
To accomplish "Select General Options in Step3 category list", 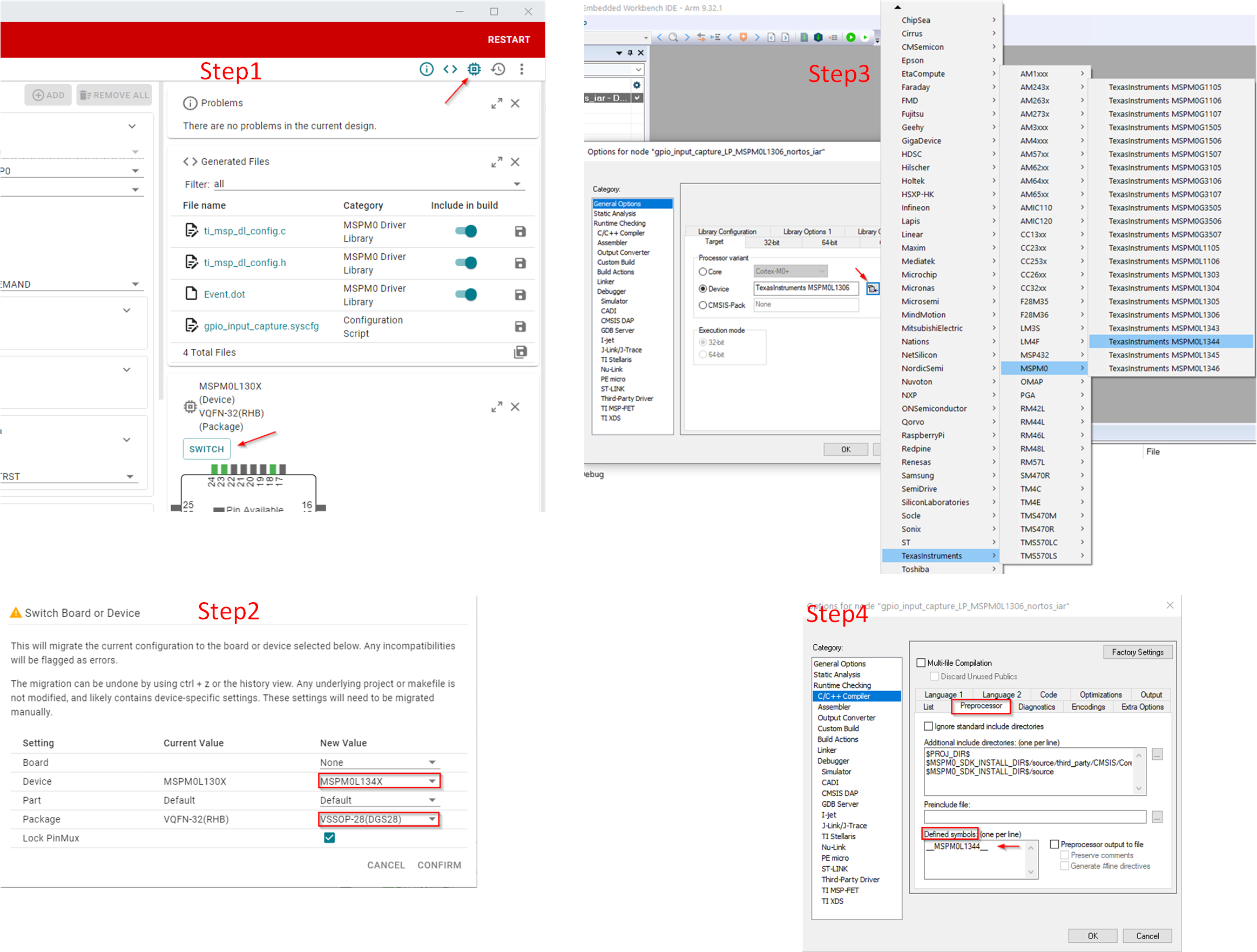I will [x=632, y=204].
